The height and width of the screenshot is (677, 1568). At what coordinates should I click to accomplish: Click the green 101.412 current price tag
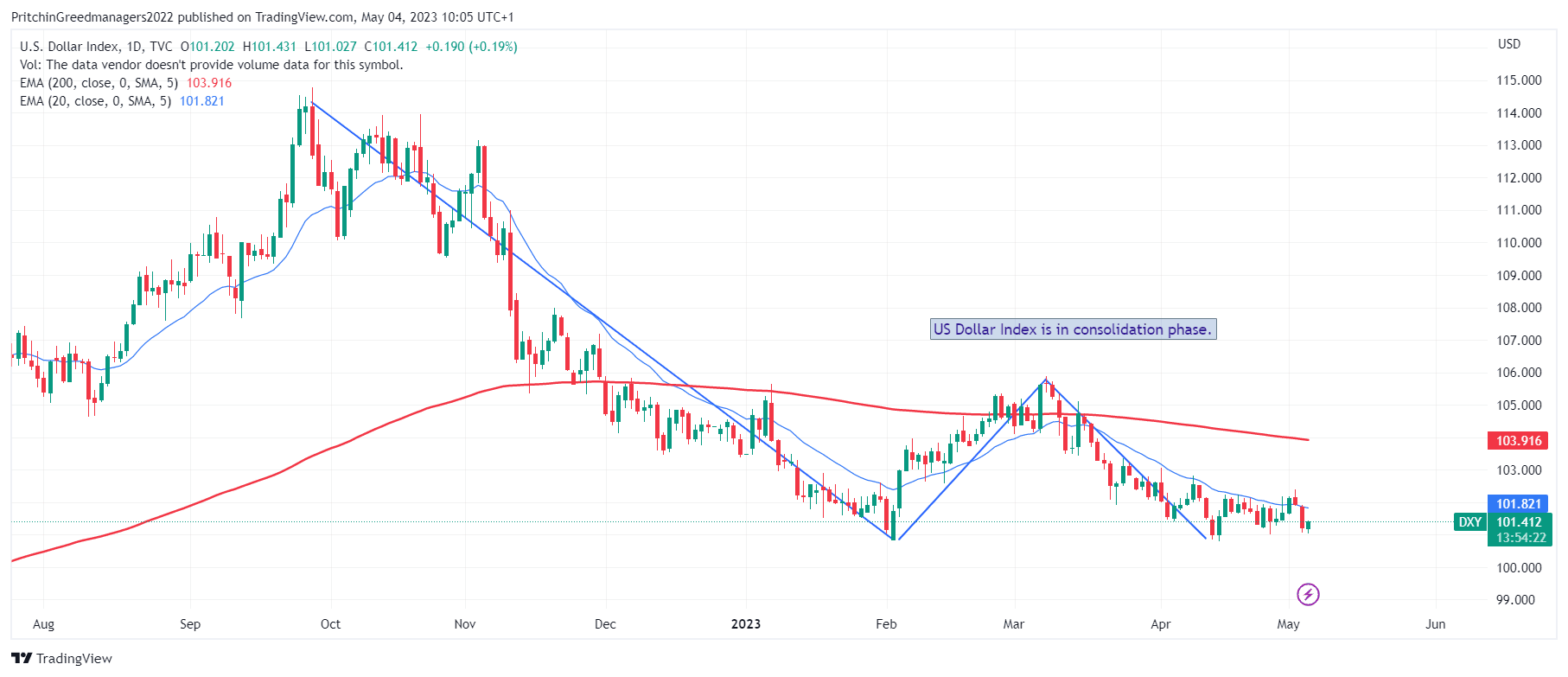pos(1519,522)
